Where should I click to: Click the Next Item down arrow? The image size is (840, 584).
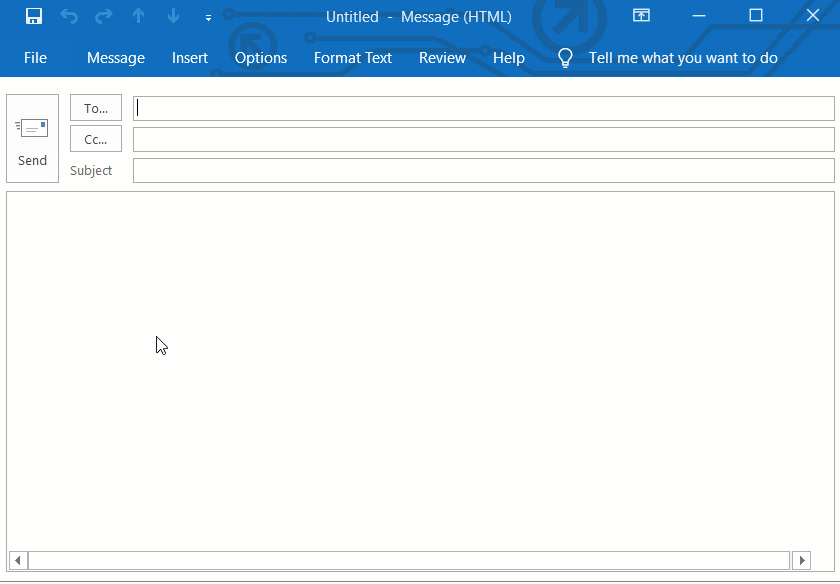(173, 16)
